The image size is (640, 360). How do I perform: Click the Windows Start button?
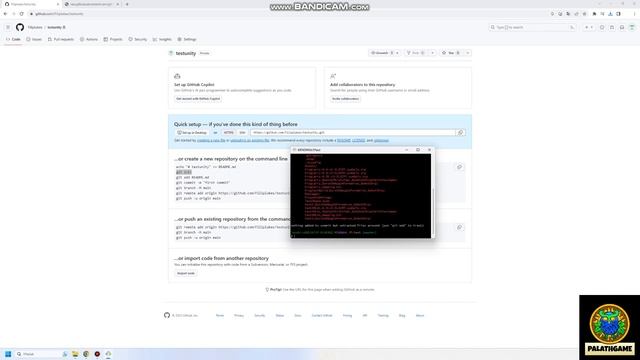coord(8,354)
